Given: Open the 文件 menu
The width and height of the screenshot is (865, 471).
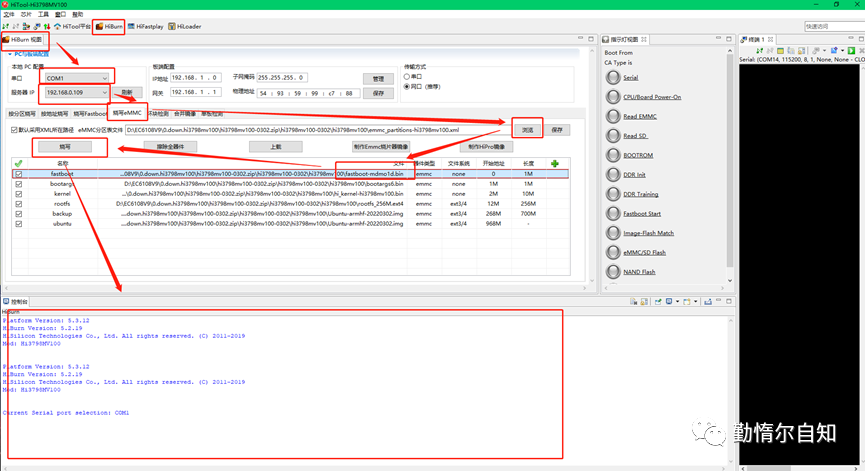Looking at the screenshot, I should [9, 14].
